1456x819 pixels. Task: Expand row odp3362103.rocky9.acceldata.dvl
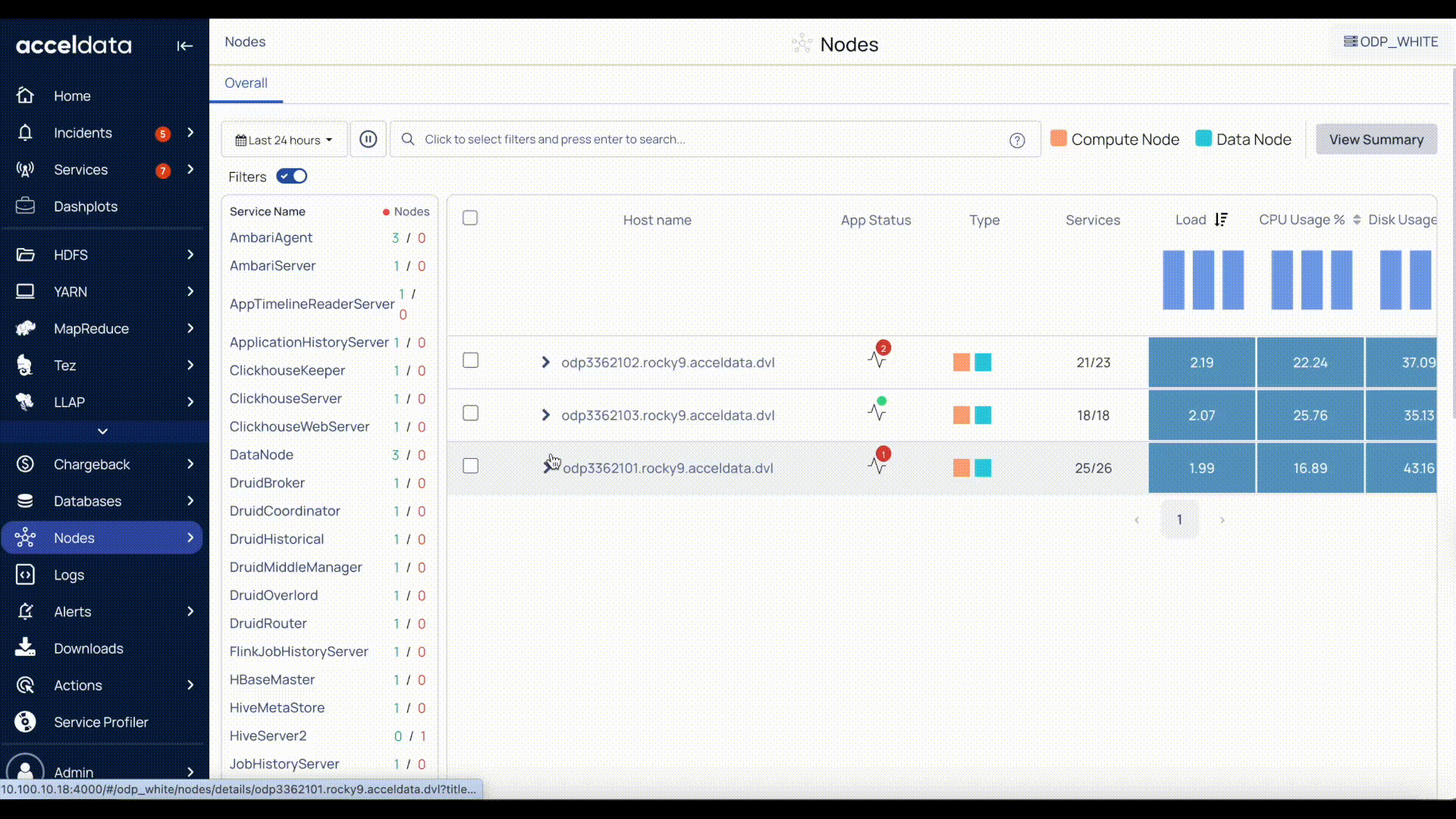point(545,416)
